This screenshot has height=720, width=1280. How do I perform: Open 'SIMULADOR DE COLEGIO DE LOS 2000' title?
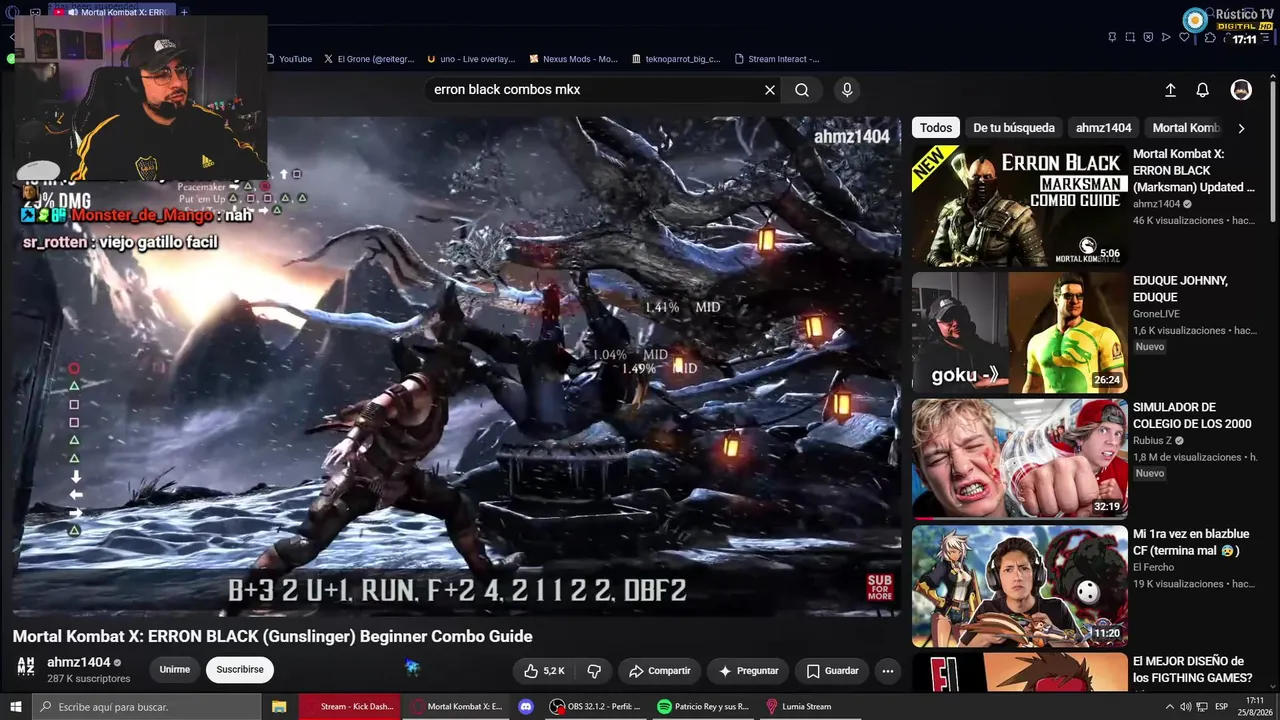(x=1192, y=416)
